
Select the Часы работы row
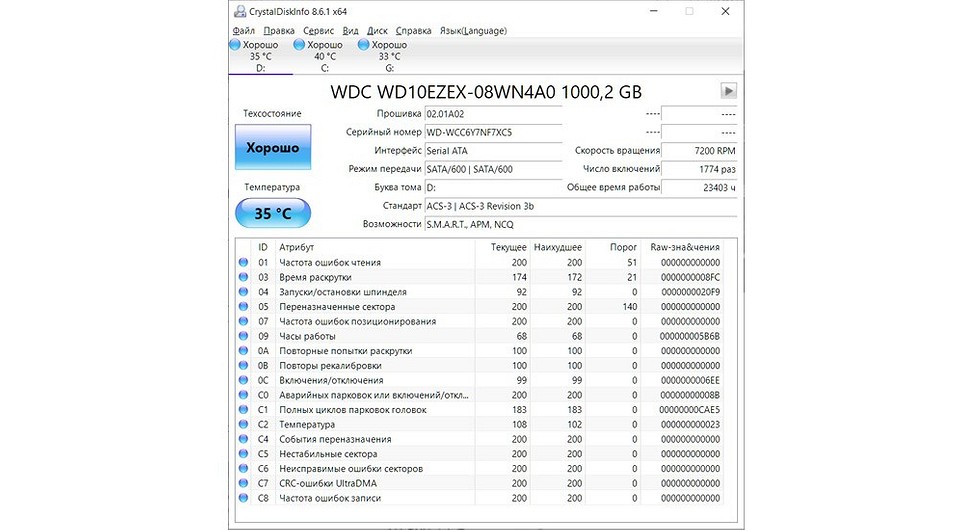point(479,335)
